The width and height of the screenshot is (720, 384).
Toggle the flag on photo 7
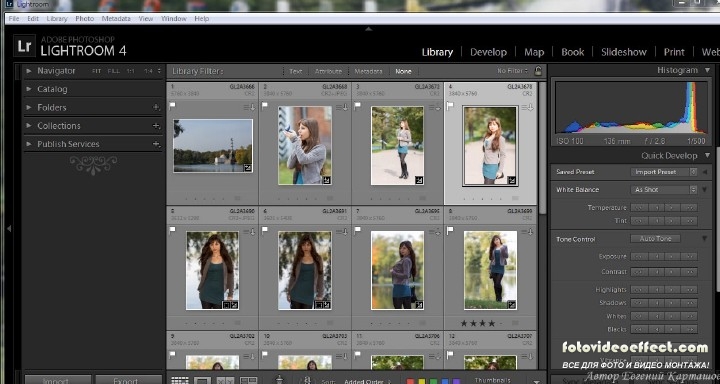[357, 231]
